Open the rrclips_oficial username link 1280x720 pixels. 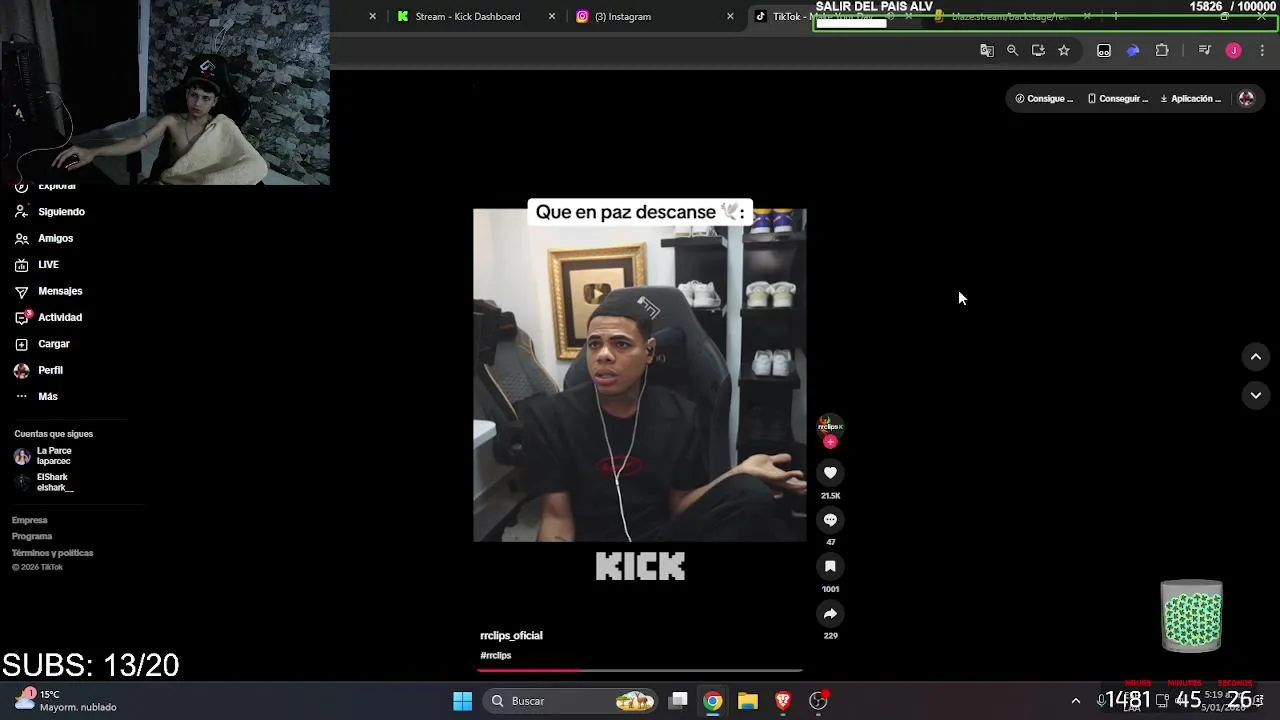tap(511, 636)
